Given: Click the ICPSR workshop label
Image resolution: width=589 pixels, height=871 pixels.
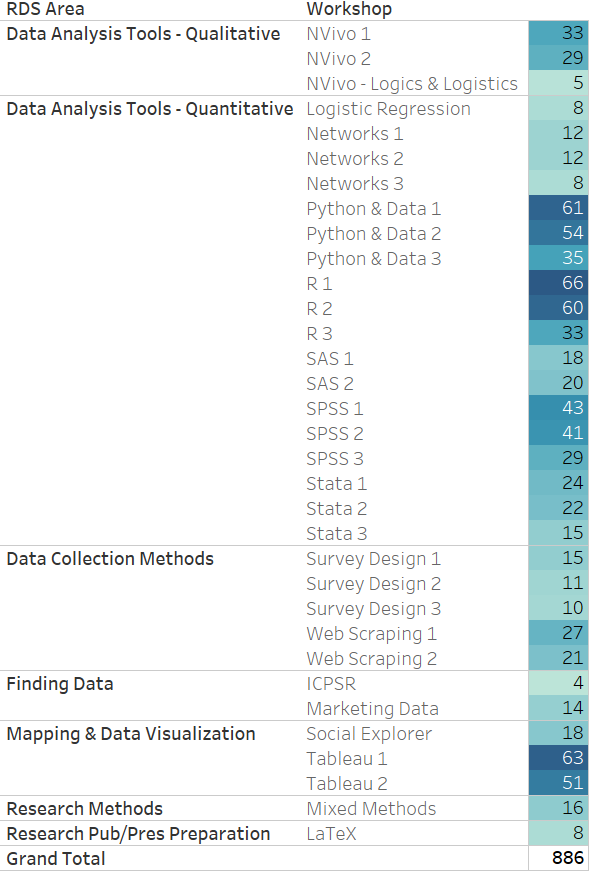Looking at the screenshot, I should pos(331,684).
